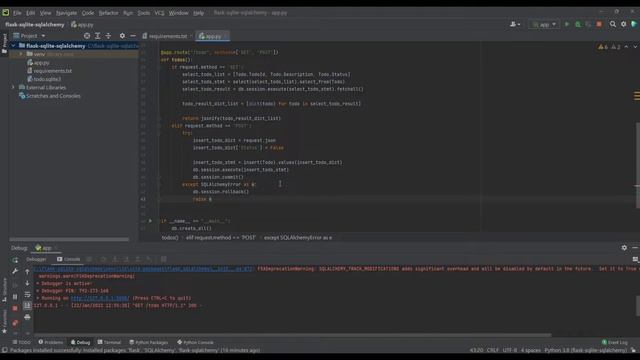View breakpoints in Debug panel
Image resolution: width=640 pixels, height=360 pixels.
(15, 323)
